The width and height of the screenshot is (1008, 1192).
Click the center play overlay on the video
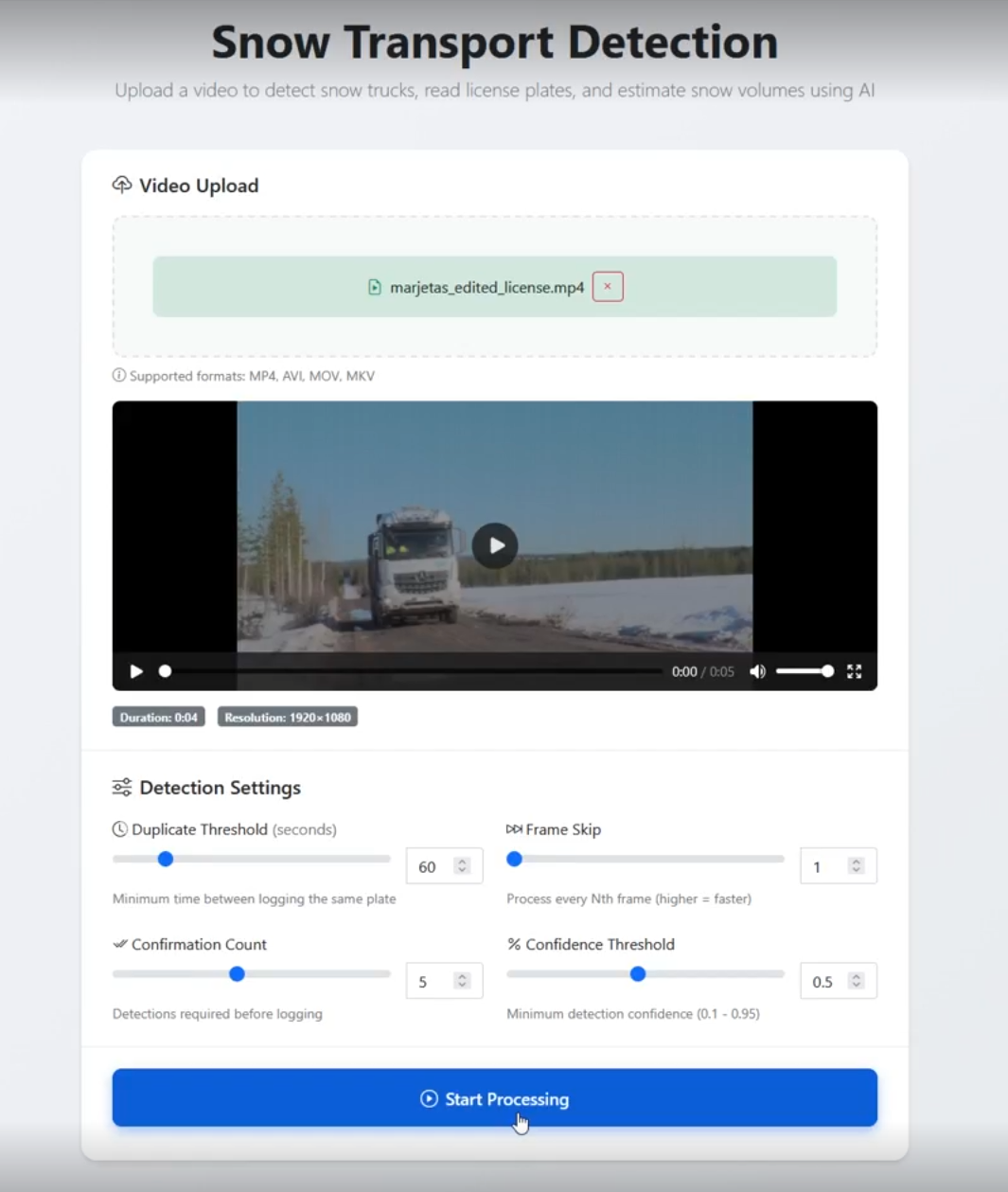494,545
